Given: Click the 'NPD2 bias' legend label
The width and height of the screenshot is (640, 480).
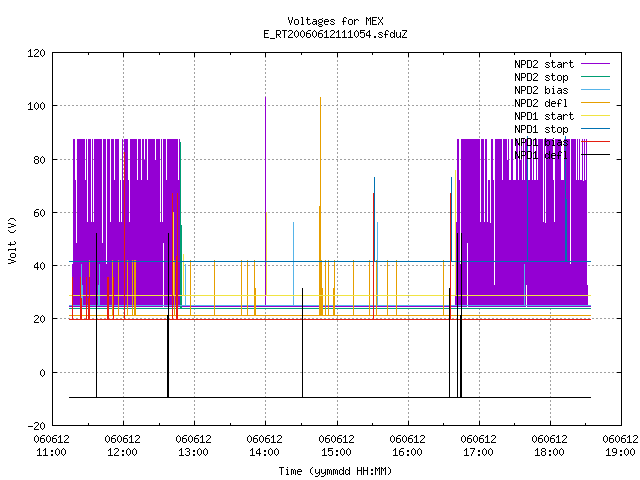Looking at the screenshot, I should coord(541,90).
